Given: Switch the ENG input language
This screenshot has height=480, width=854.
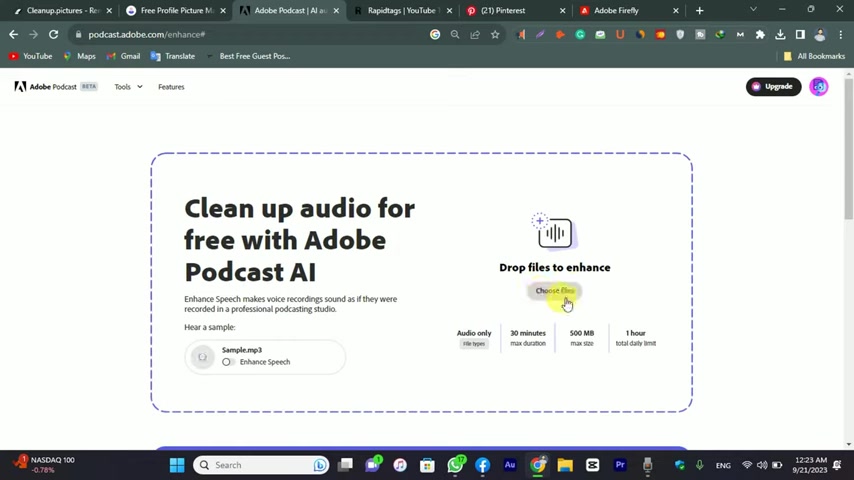Looking at the screenshot, I should pyautogui.click(x=723, y=465).
